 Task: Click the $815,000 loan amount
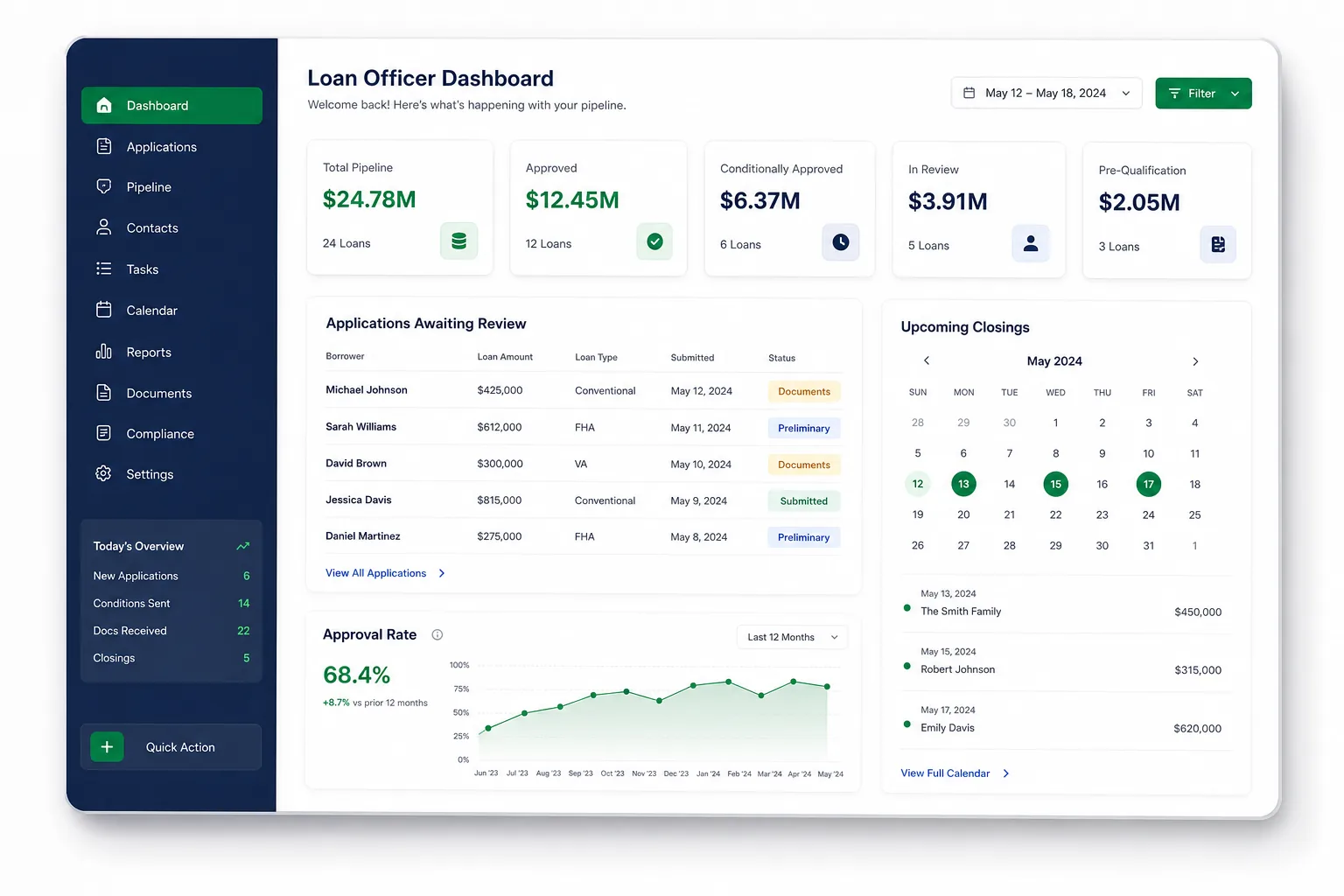(x=500, y=500)
